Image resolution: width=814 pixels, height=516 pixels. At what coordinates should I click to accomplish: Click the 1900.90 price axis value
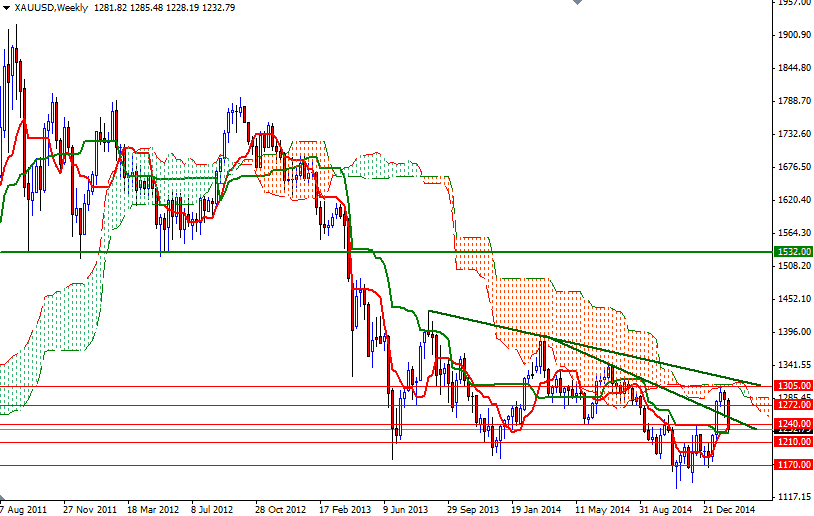pos(795,35)
